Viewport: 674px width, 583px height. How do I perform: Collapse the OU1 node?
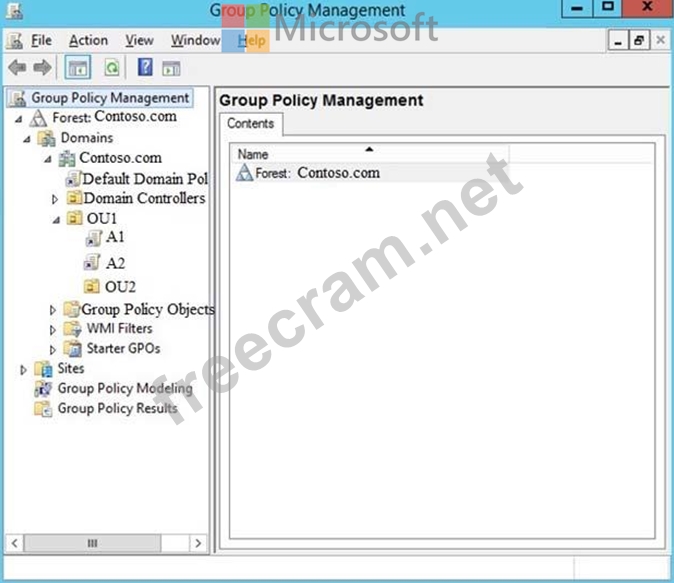tap(56, 220)
